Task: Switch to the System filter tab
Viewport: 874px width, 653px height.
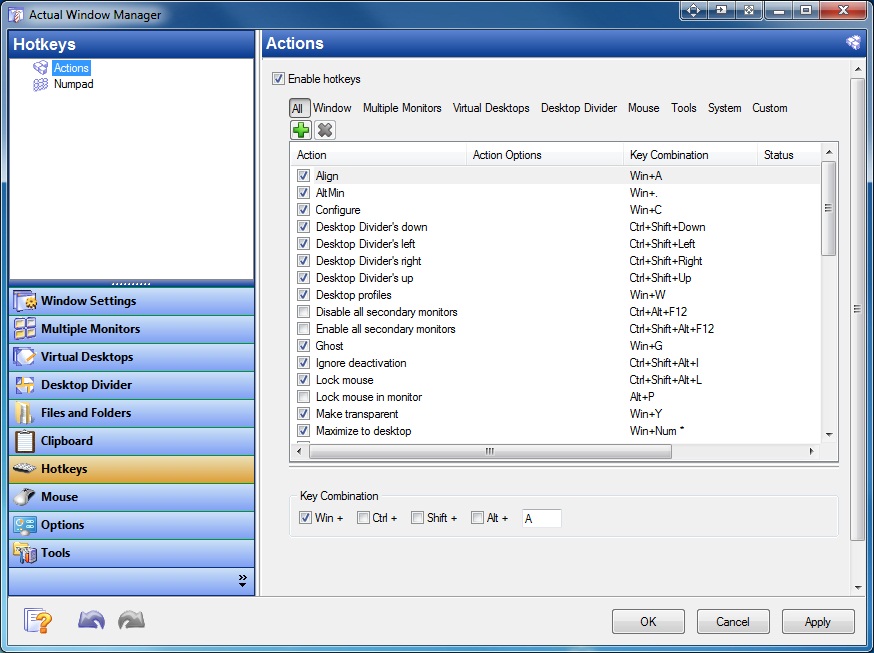Action: click(724, 108)
